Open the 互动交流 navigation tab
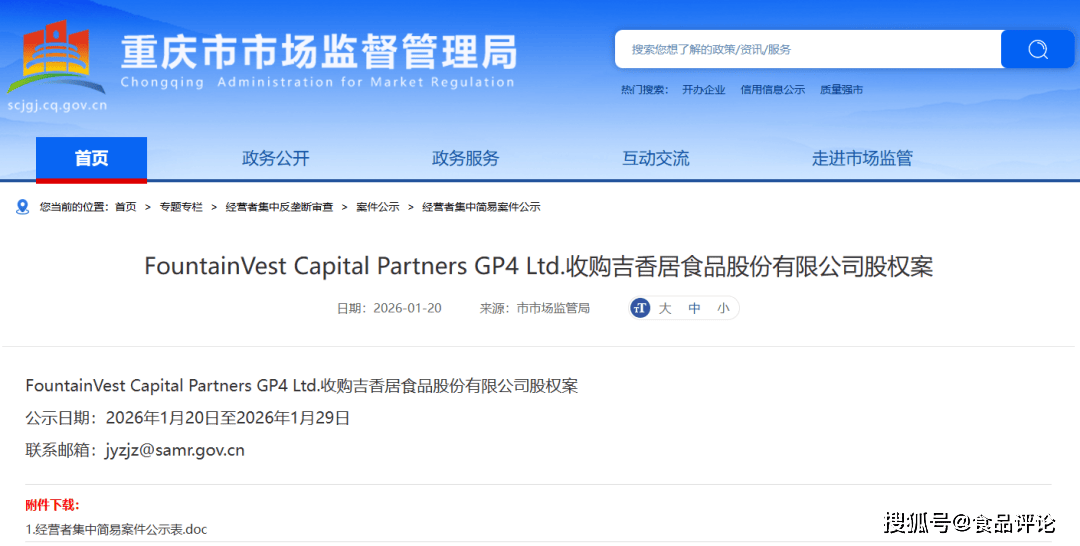This screenshot has height=546, width=1080. pos(656,158)
